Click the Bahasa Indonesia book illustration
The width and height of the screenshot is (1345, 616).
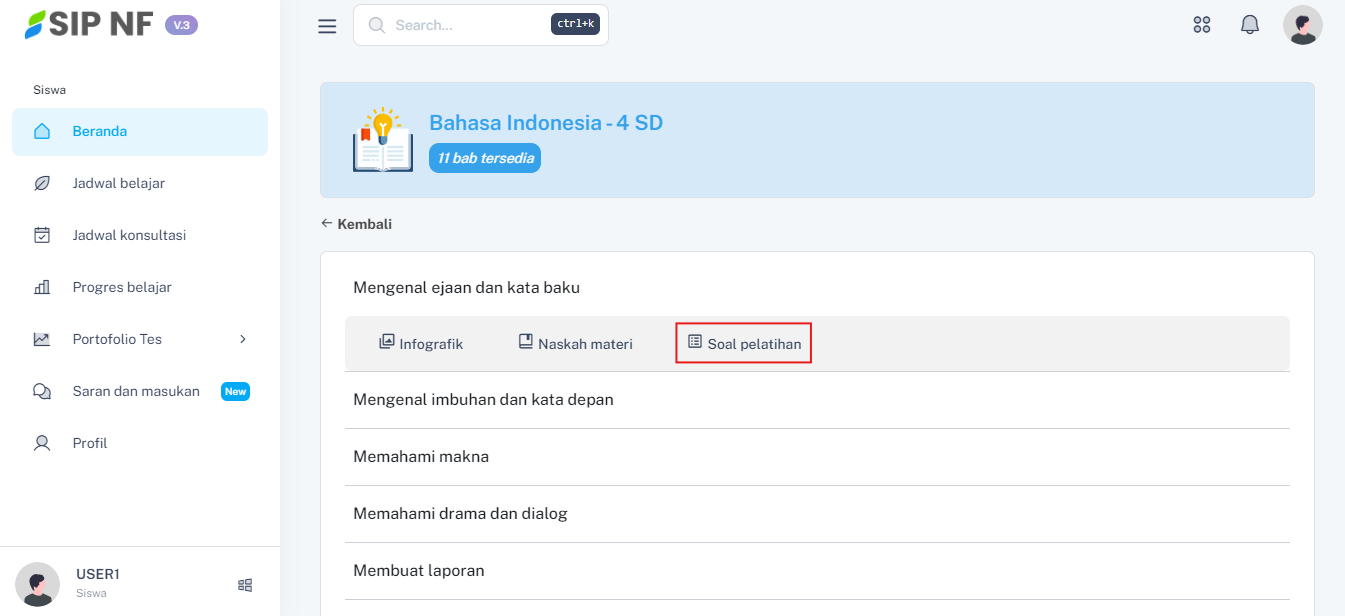pyautogui.click(x=382, y=141)
